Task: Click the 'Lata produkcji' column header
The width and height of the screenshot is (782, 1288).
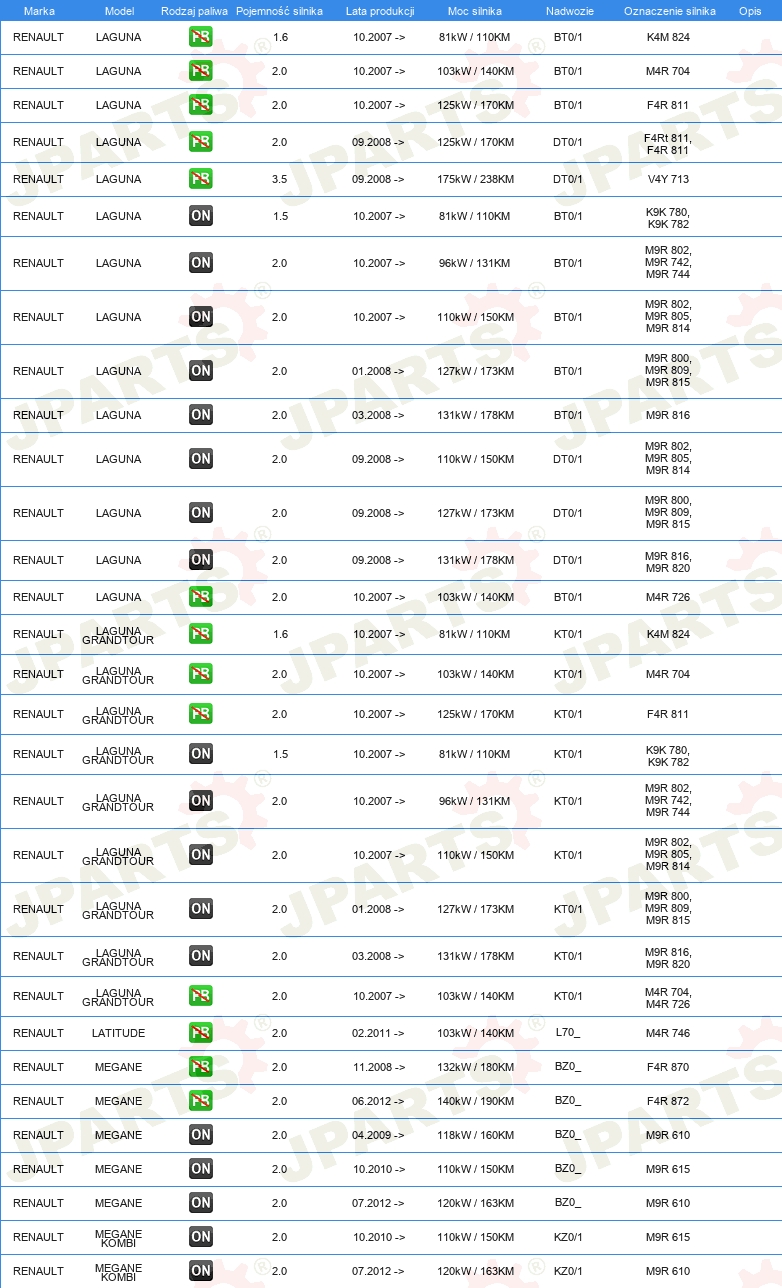Action: (x=380, y=11)
